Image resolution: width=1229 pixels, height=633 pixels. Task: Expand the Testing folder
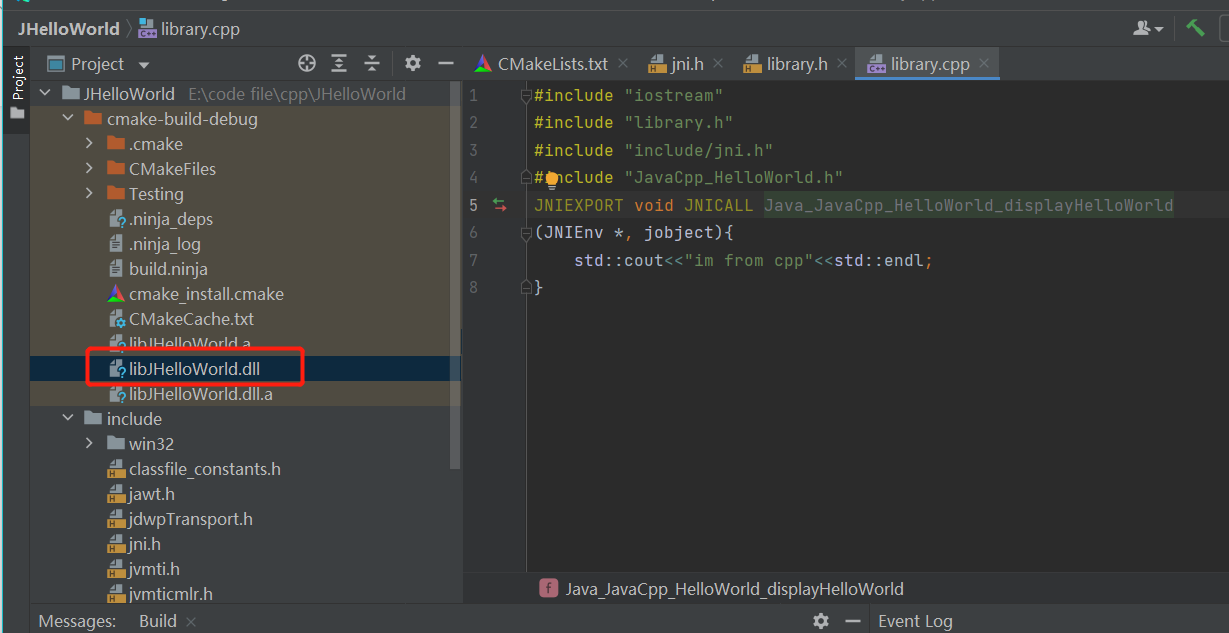click(90, 194)
